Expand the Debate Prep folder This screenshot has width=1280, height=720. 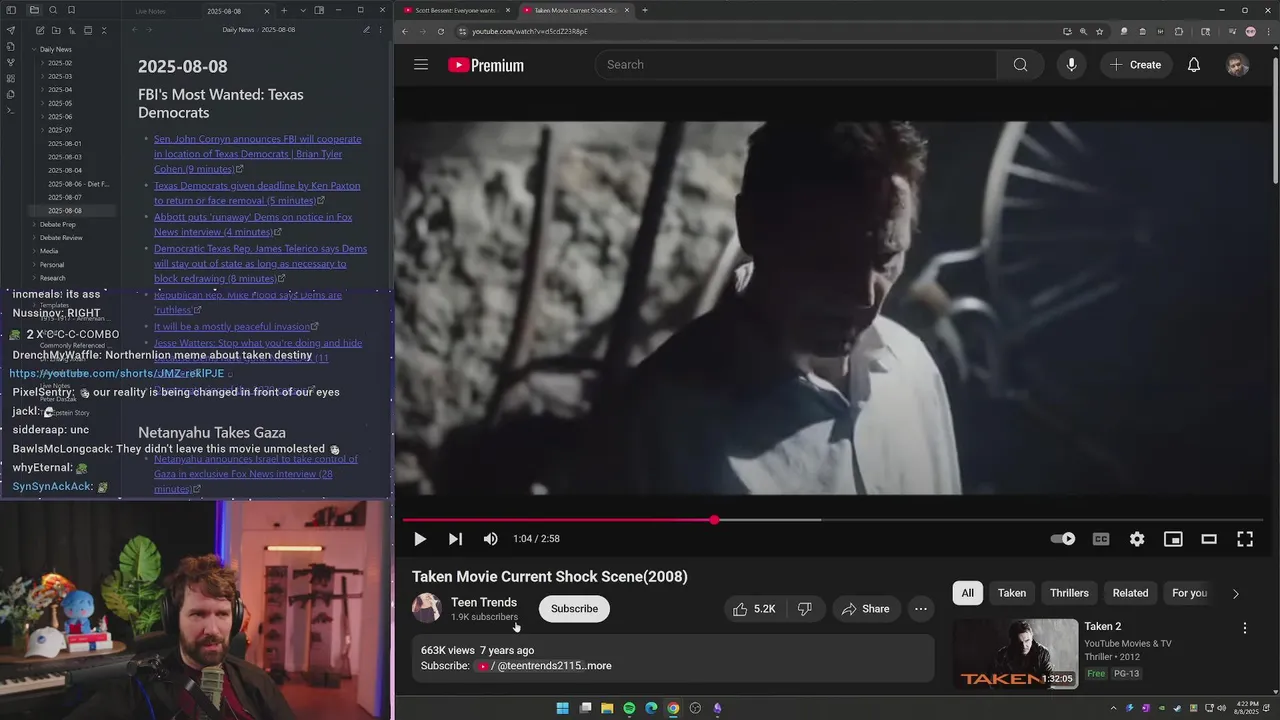pyautogui.click(x=57, y=224)
